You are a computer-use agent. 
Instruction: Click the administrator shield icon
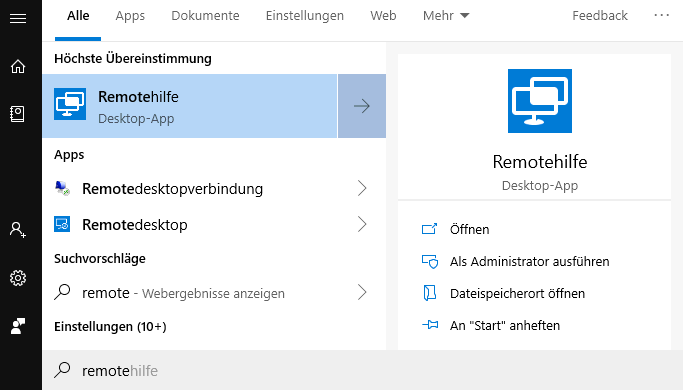(430, 261)
